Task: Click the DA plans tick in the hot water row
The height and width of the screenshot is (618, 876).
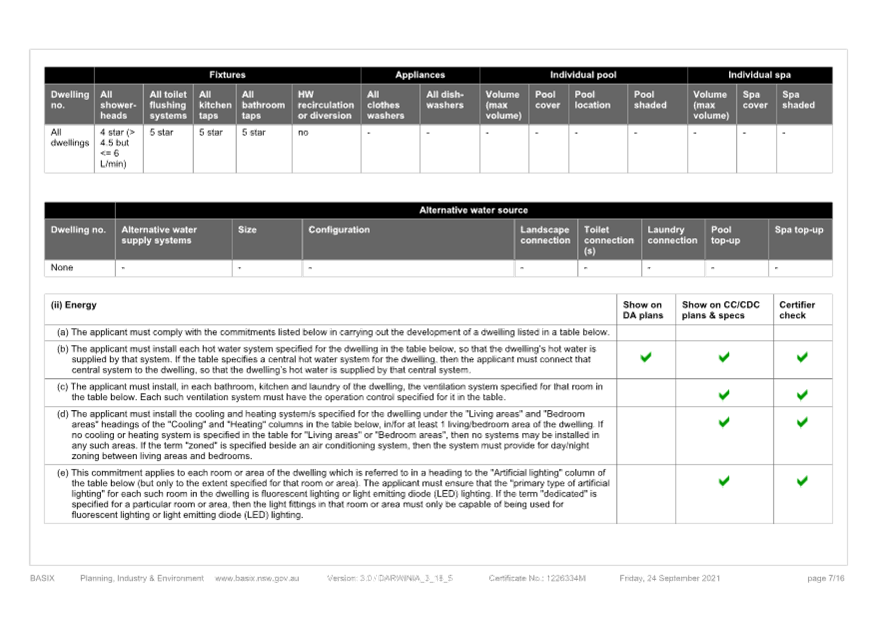Action: [646, 357]
